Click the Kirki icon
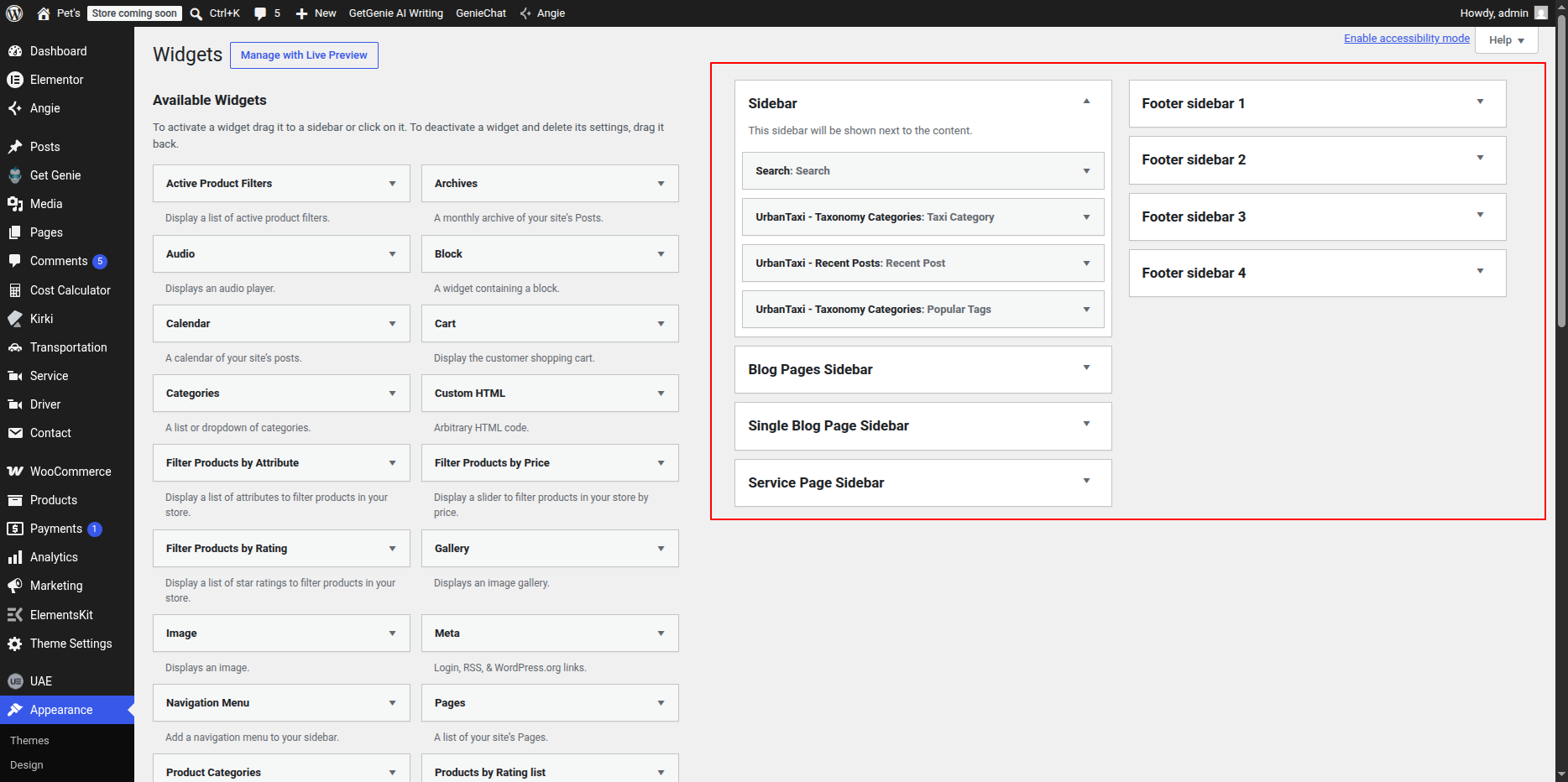Image resolution: width=1568 pixels, height=782 pixels. coord(15,319)
